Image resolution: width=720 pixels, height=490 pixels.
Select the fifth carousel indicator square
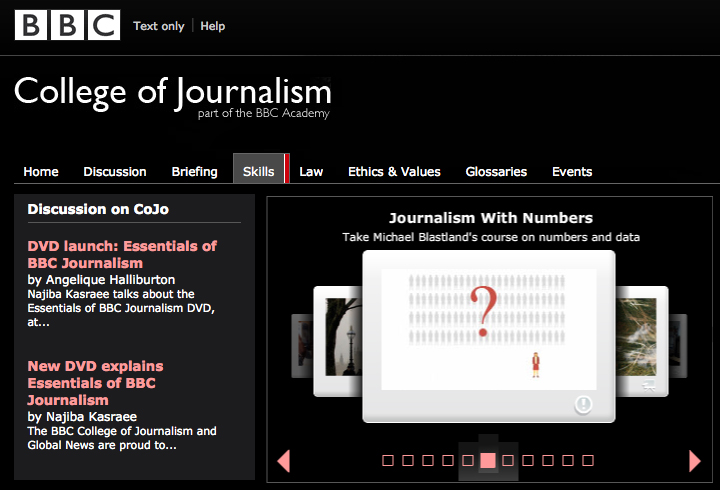point(468,460)
